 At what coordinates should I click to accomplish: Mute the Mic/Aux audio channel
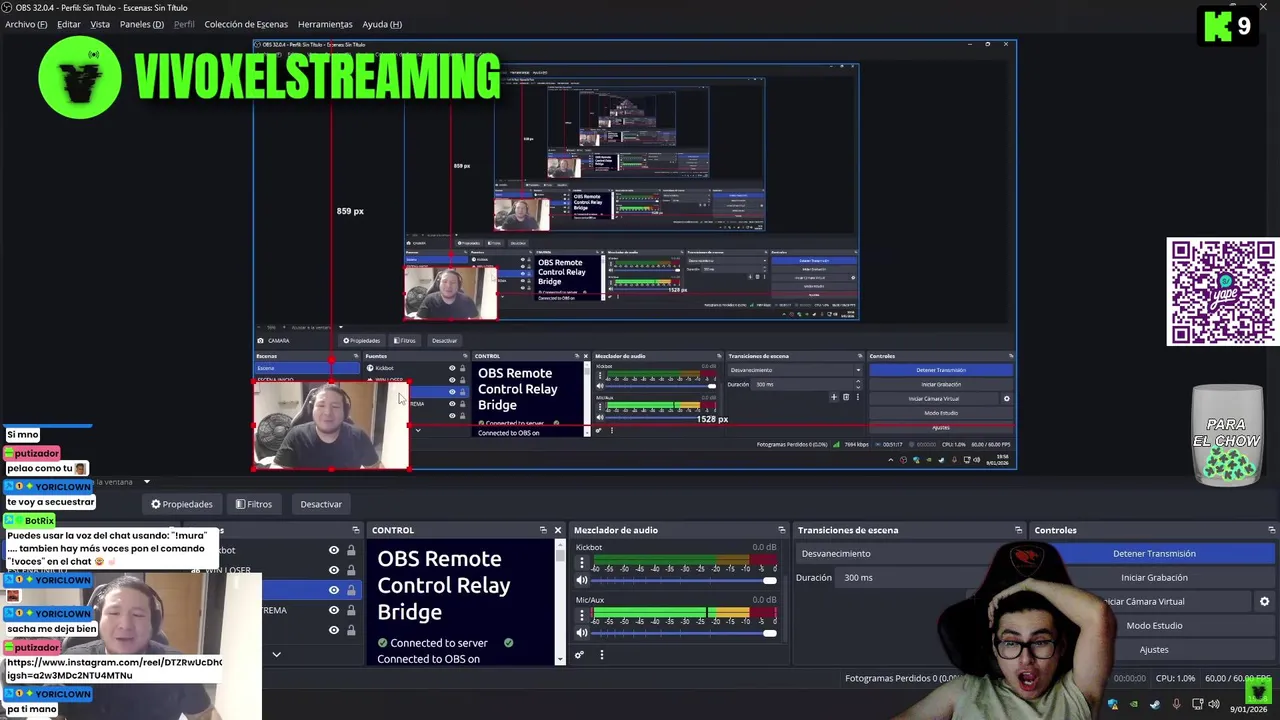point(582,633)
